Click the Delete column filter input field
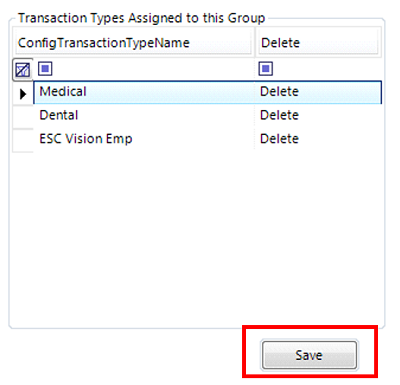The image size is (400, 385). click(327, 69)
